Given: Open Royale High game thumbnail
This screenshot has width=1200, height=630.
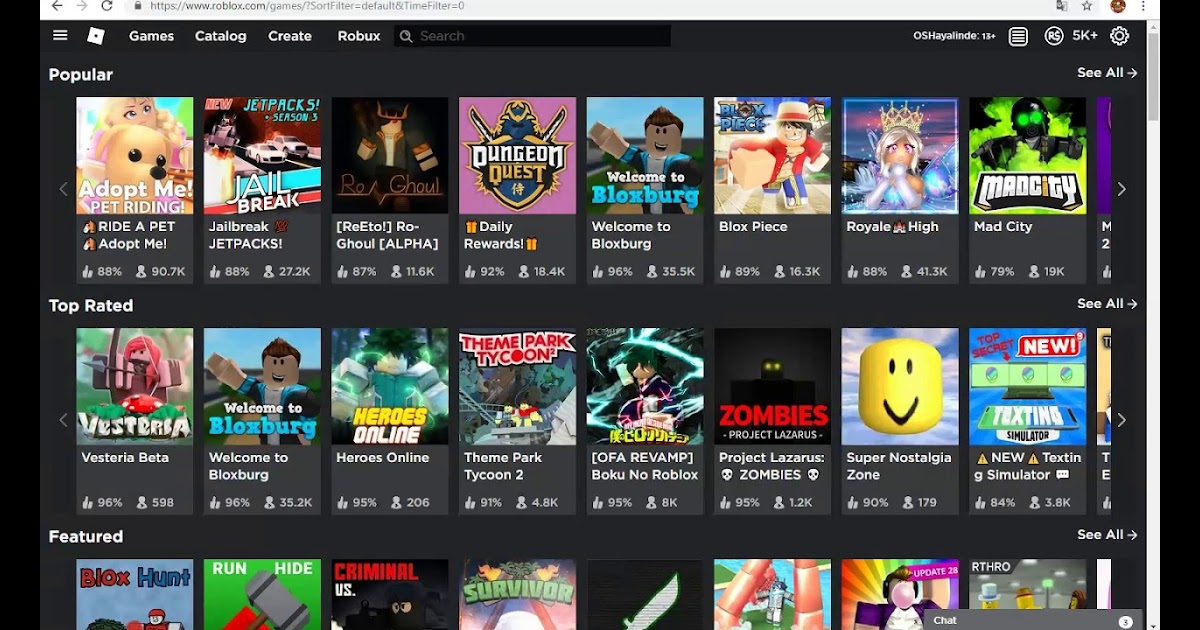Looking at the screenshot, I should coord(900,155).
